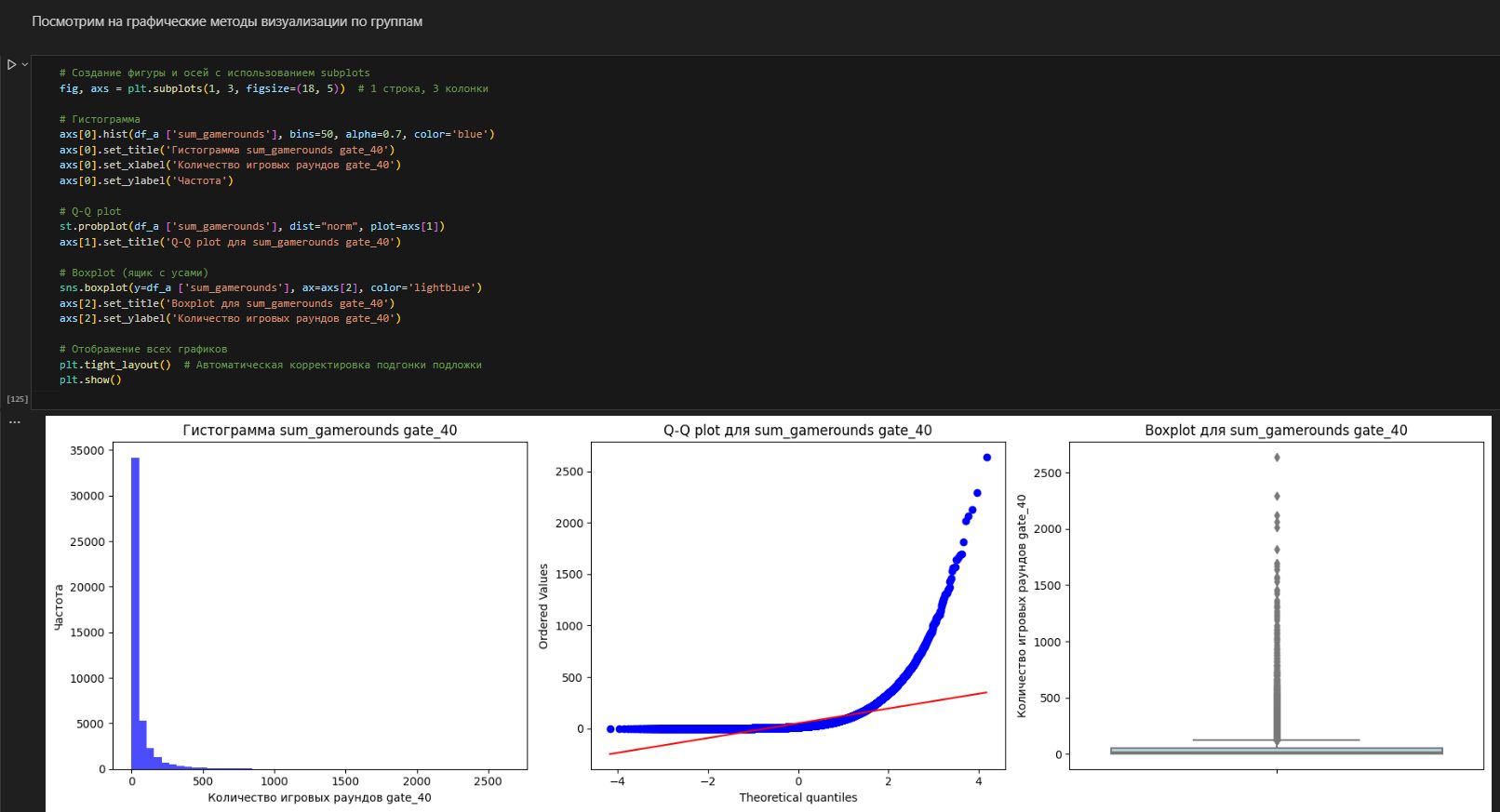Open the cell output ellipsis menu
The image size is (1500, 812).
[x=15, y=422]
